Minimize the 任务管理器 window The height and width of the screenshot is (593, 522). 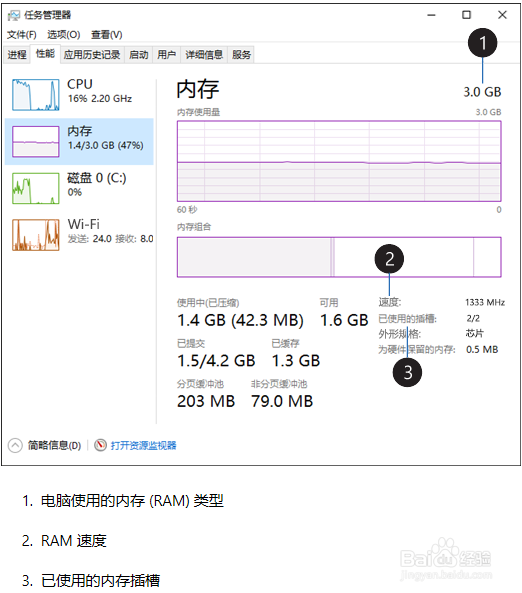click(432, 15)
